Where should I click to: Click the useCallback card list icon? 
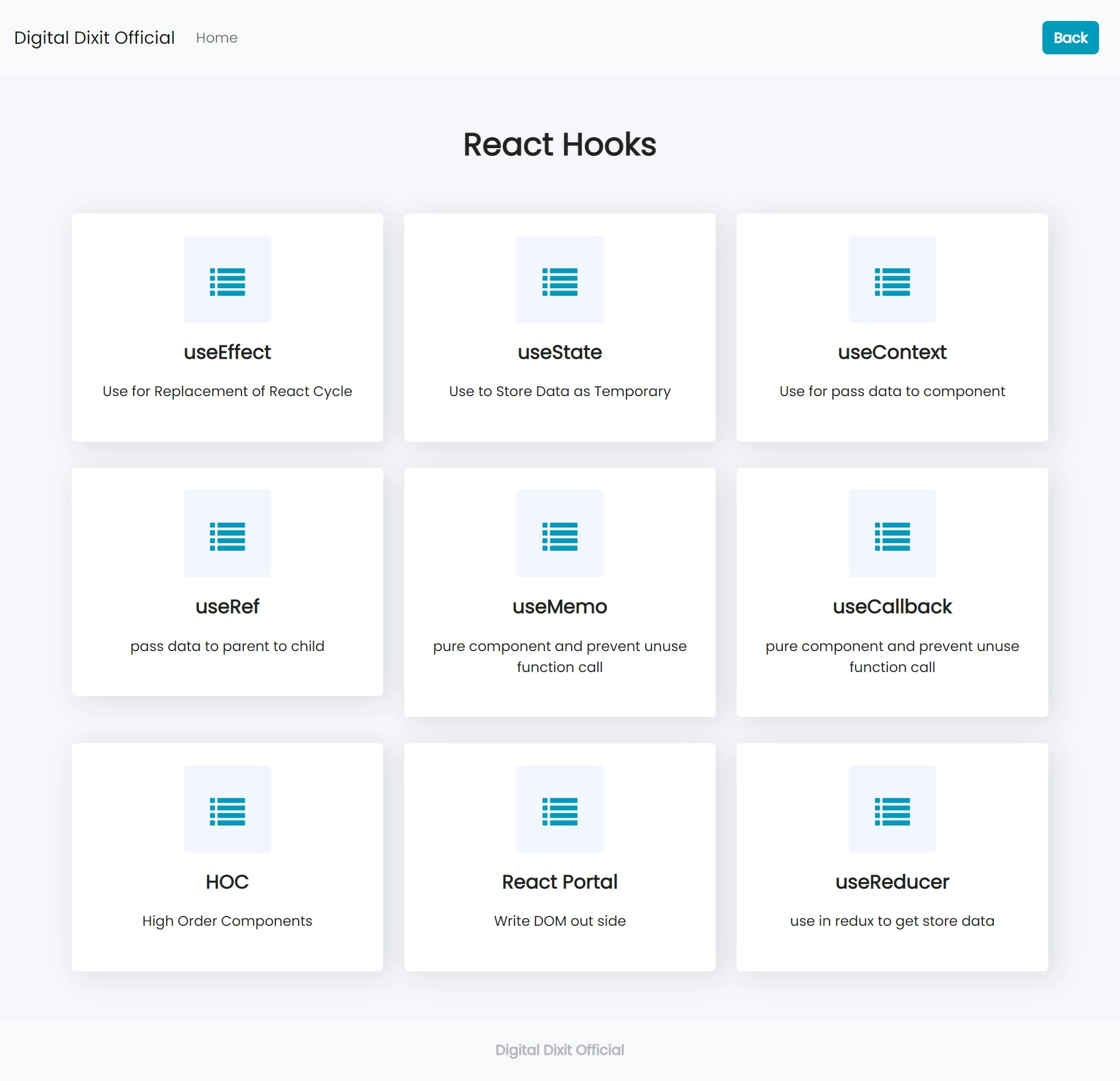[x=892, y=536]
